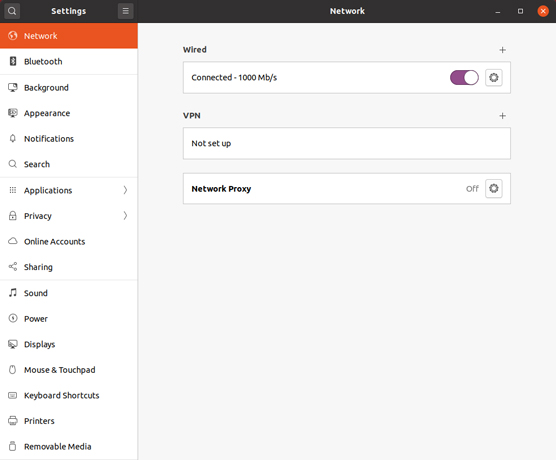Viewport: 556px width, 460px height.
Task: Select Printers in the sidebar
Action: point(69,421)
